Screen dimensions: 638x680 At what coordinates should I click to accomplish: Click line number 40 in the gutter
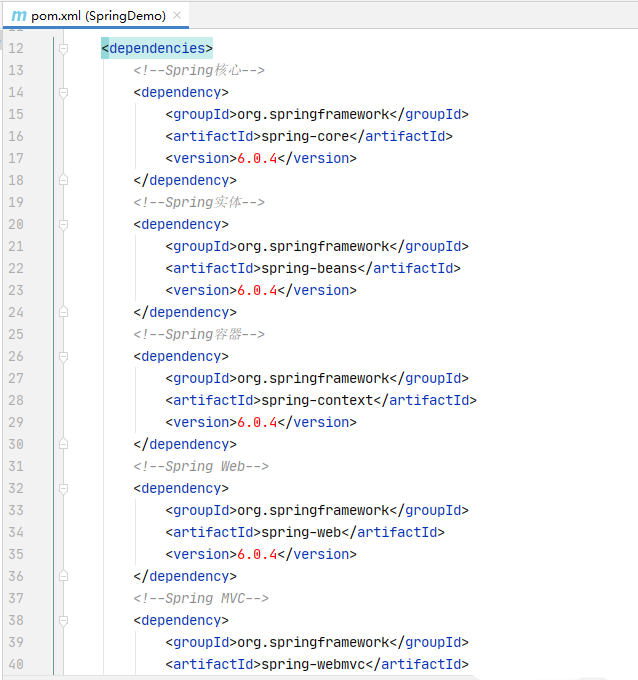(16, 664)
